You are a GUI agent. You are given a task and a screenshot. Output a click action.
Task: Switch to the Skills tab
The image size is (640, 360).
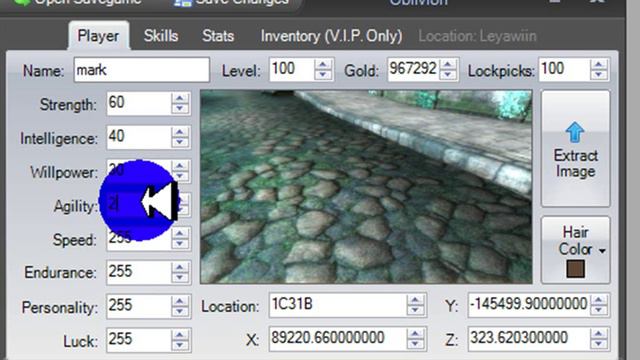coord(161,36)
